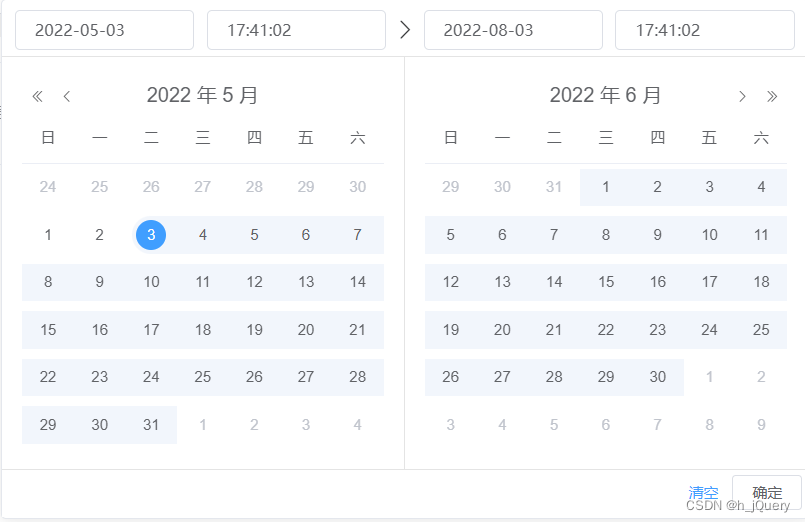Select greyed April 27 in left calendar
Viewport: 805px width, 522px height.
click(203, 187)
